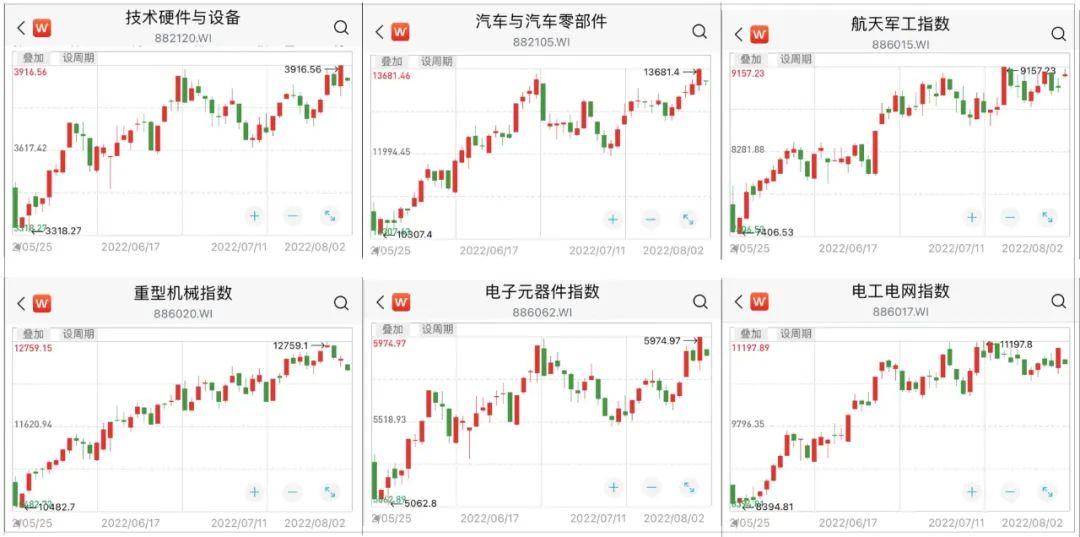1080x537 pixels.
Task: Open 叠加 overlay in 航天军工指数 panel
Action: click(x=752, y=59)
